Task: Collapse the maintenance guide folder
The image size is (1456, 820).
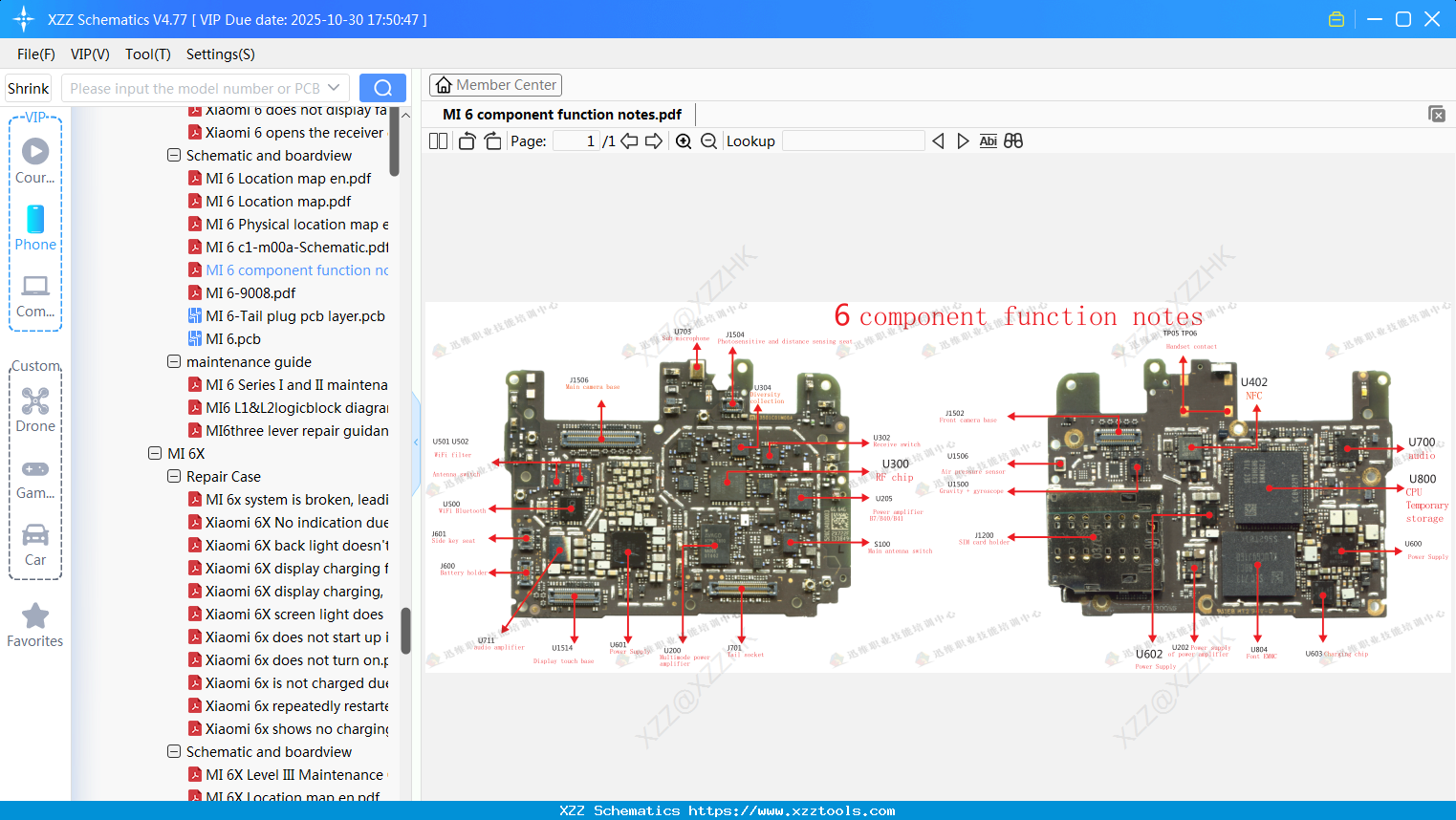Action: point(174,361)
